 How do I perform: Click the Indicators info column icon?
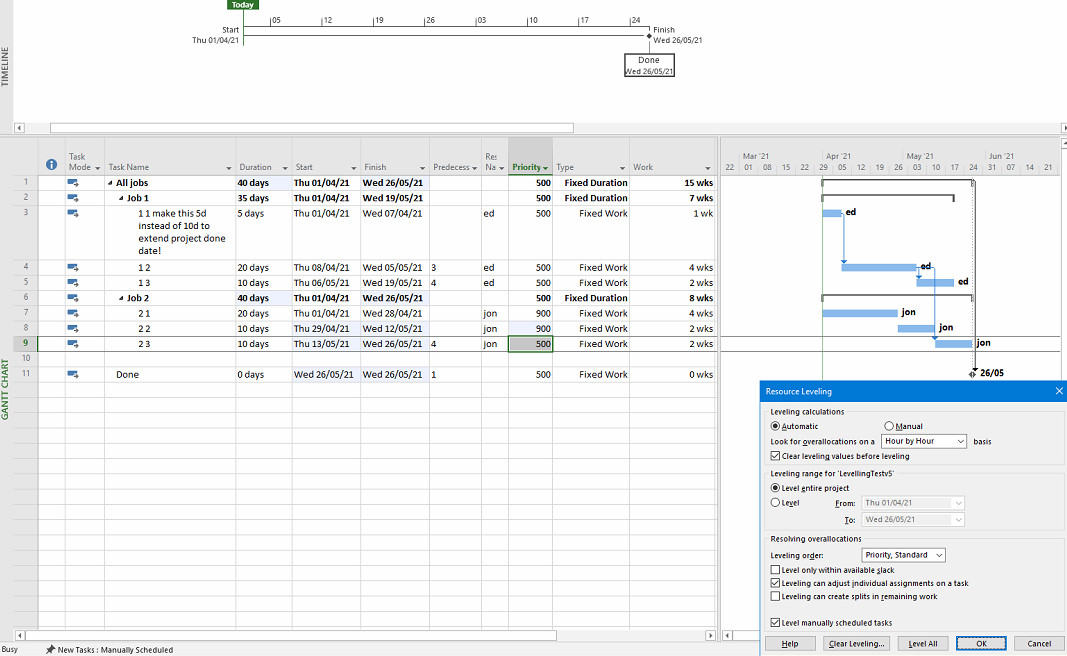pos(51,164)
